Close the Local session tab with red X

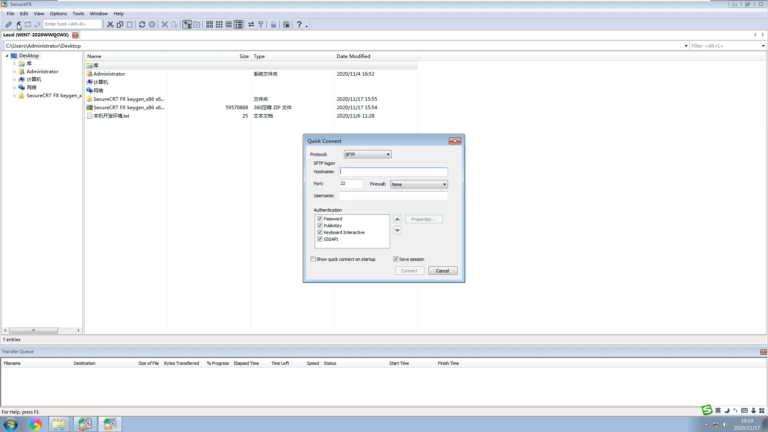pyautogui.click(x=75, y=35)
